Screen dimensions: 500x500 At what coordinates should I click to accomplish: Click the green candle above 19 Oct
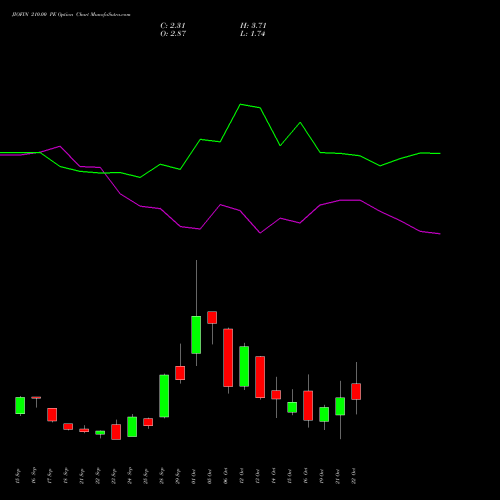(x=324, y=414)
